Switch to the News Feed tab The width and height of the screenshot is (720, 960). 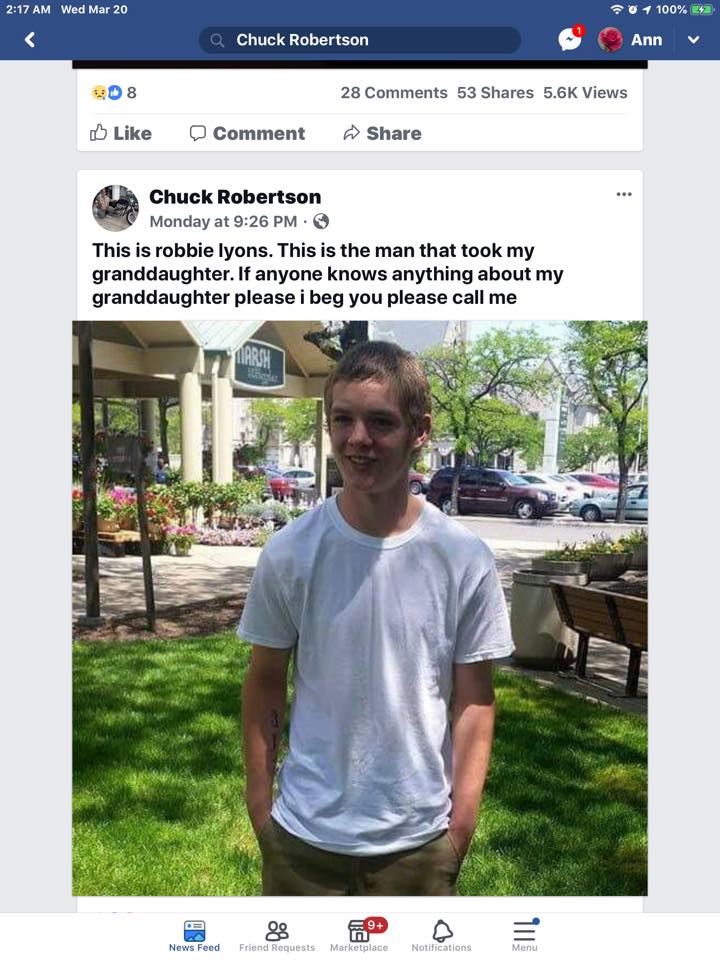(x=194, y=936)
